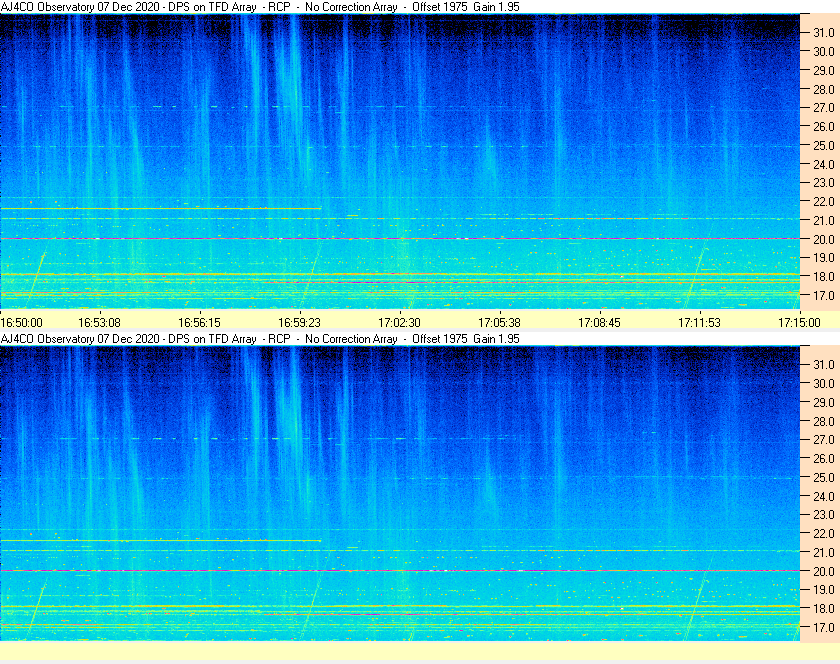Click the 19.0 frequency label in lower spectrogram
Image resolution: width=840 pixels, height=664 pixels.
point(824,590)
